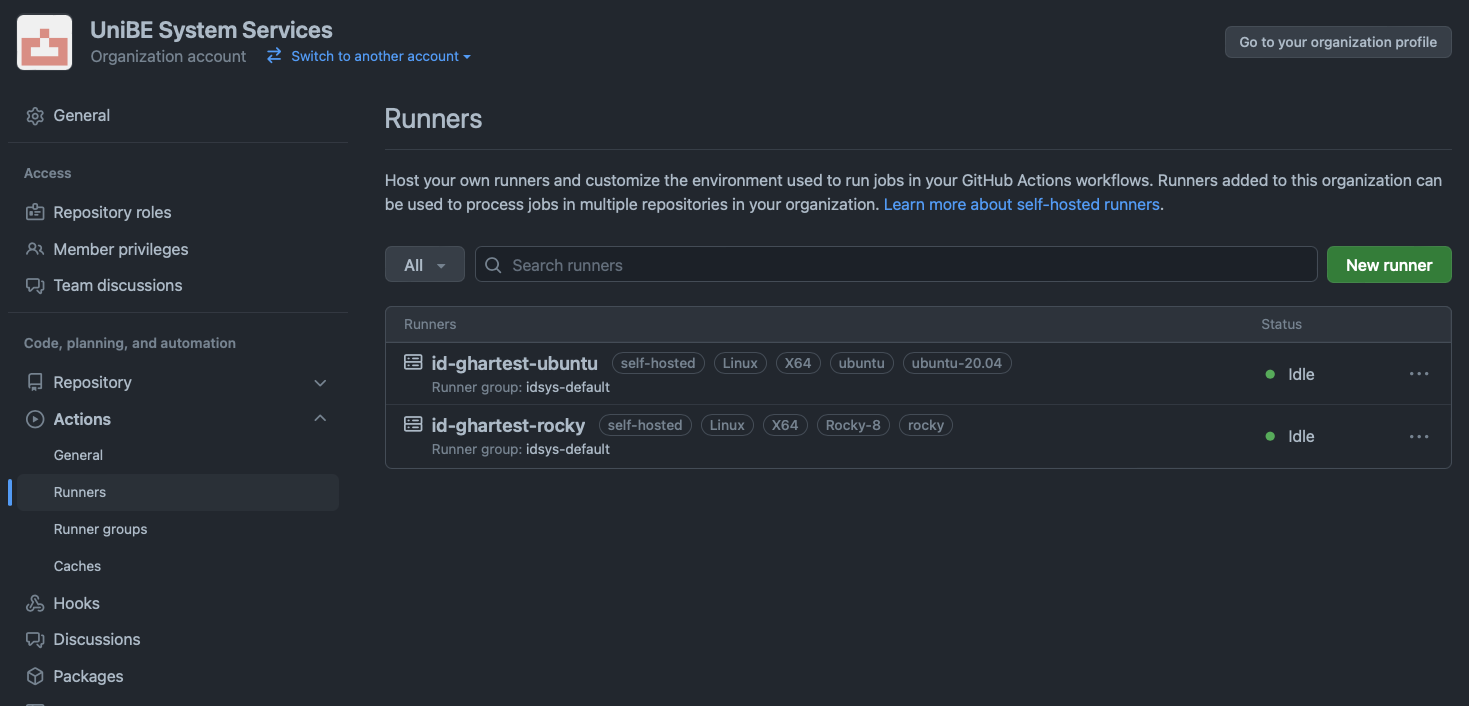Click the General gear icon in sidebar
The image size is (1469, 706).
35,116
